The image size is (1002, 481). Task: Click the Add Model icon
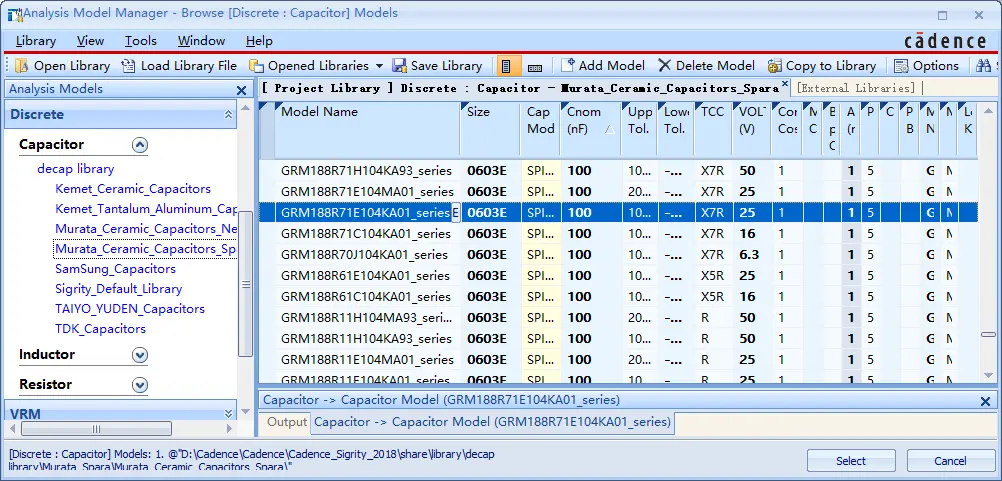(x=568, y=65)
